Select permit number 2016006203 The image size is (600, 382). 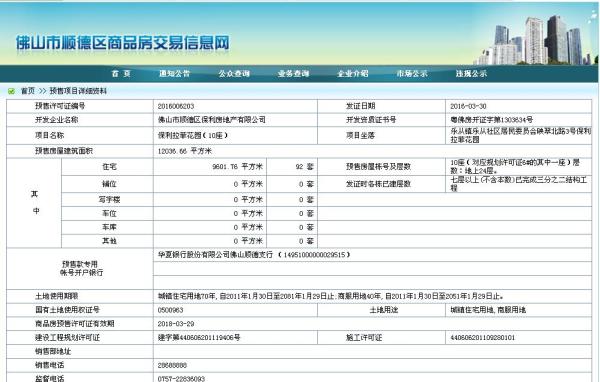coord(176,106)
